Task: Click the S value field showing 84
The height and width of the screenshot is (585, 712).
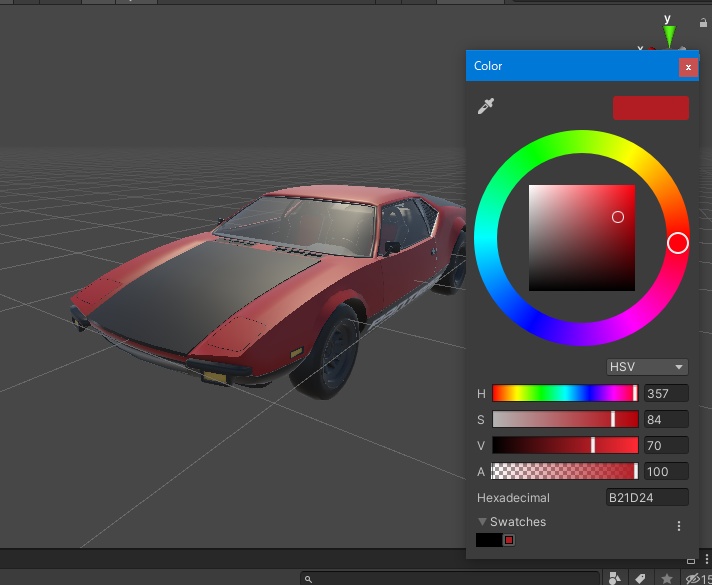Action: coord(666,419)
